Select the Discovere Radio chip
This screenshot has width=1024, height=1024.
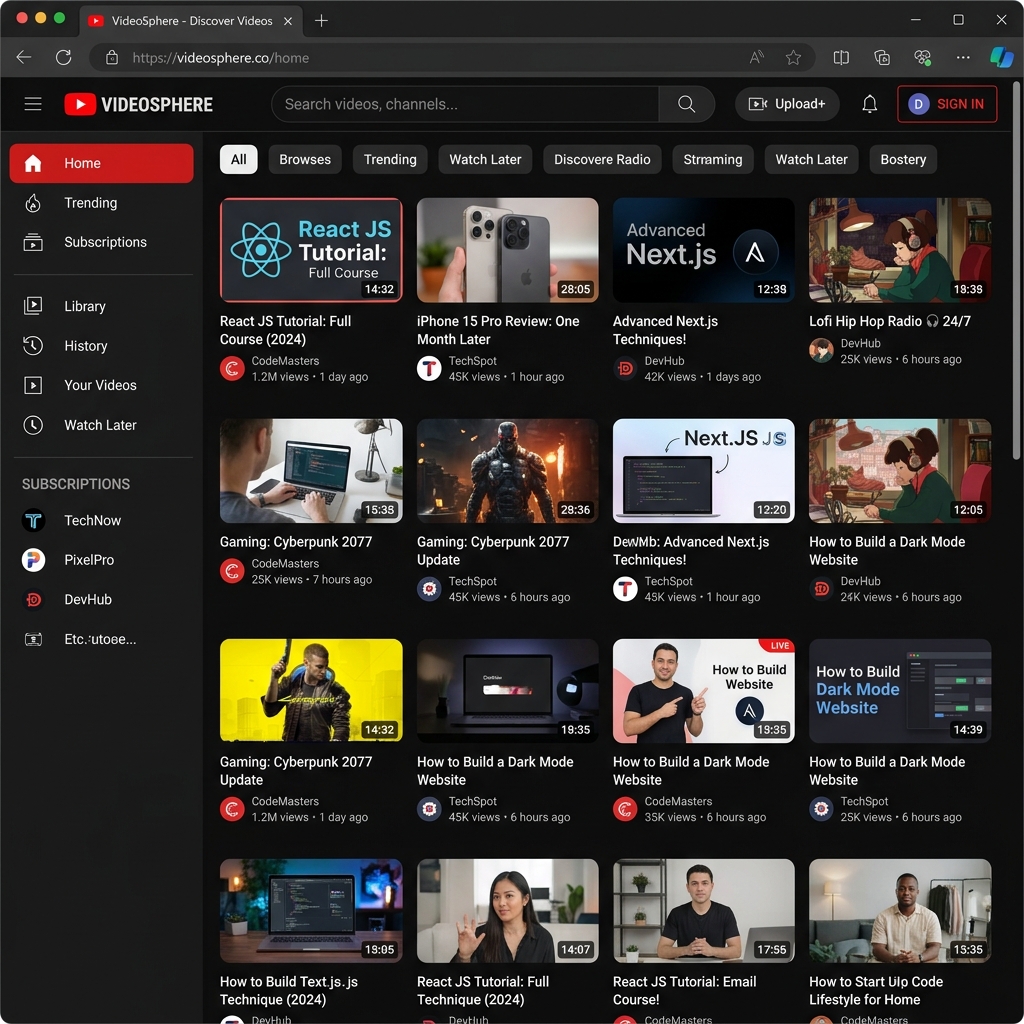coord(601,159)
